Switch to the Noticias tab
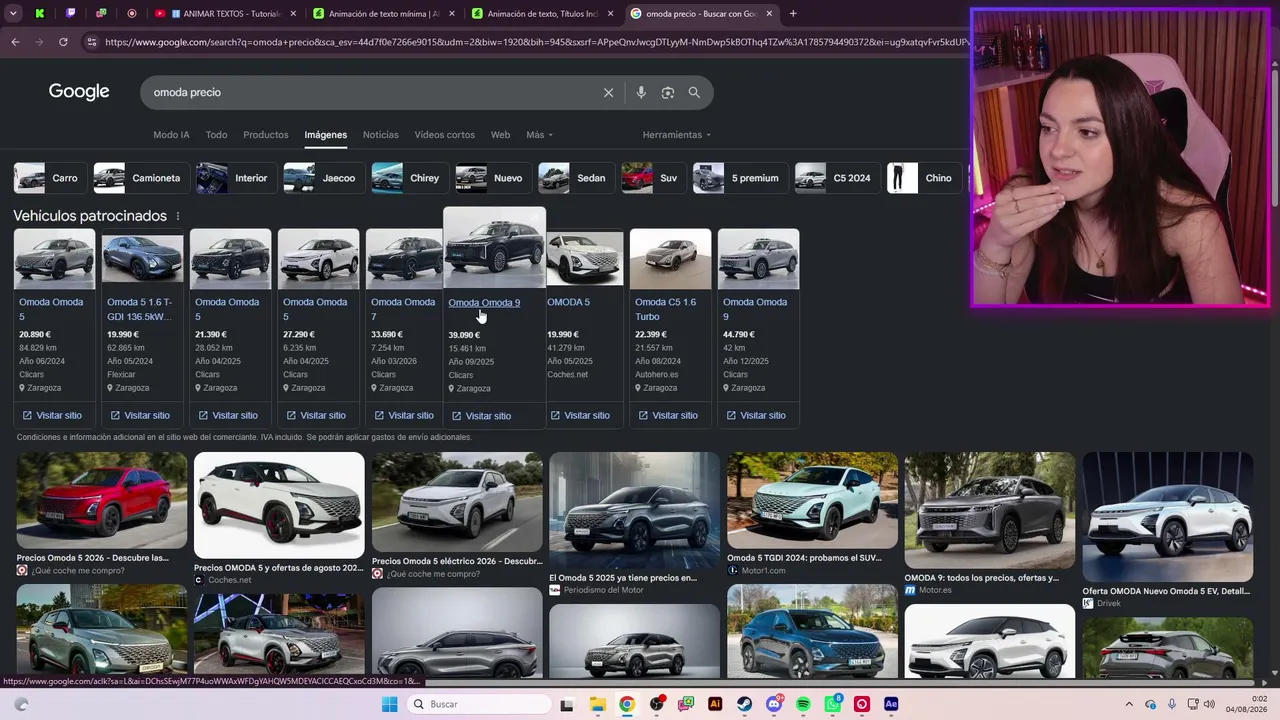Viewport: 1280px width, 720px height. click(x=380, y=135)
